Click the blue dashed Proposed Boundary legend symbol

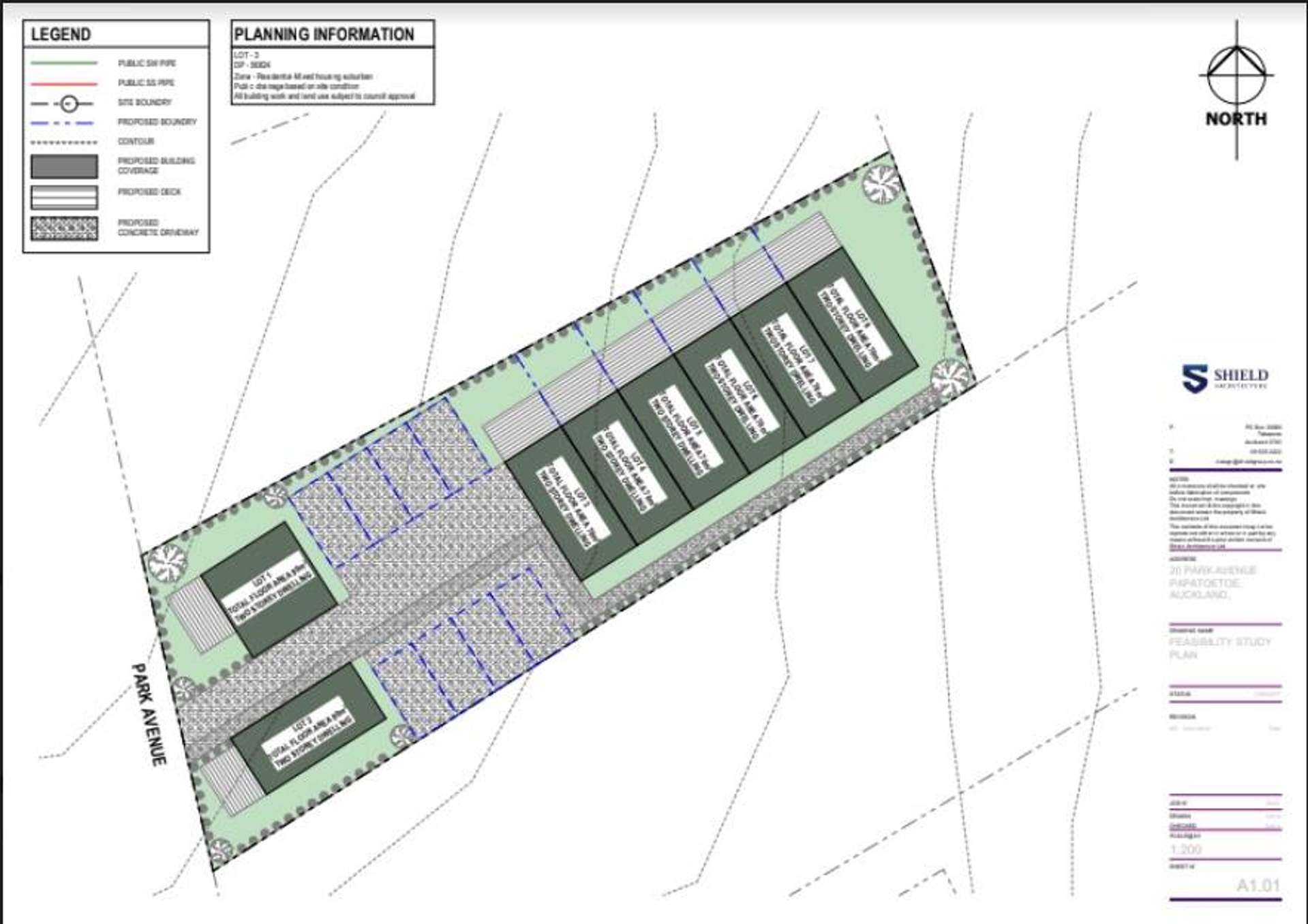click(x=63, y=123)
